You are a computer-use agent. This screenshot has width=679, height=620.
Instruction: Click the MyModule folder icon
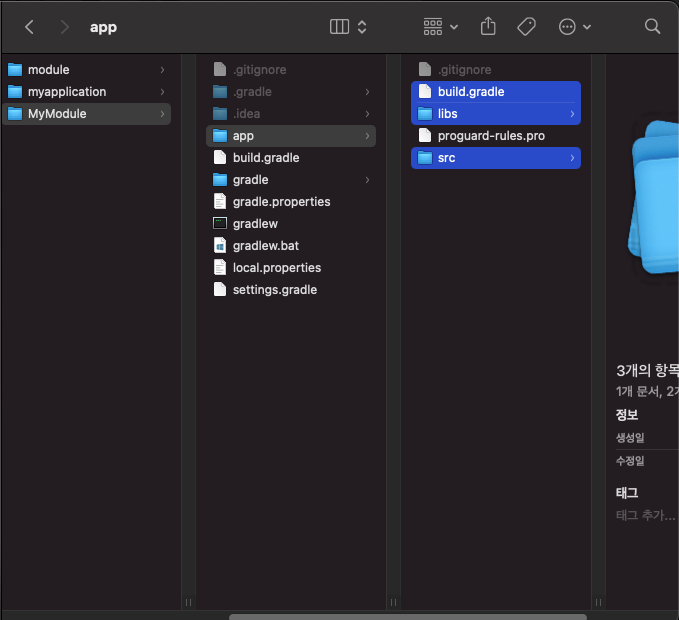(15, 114)
